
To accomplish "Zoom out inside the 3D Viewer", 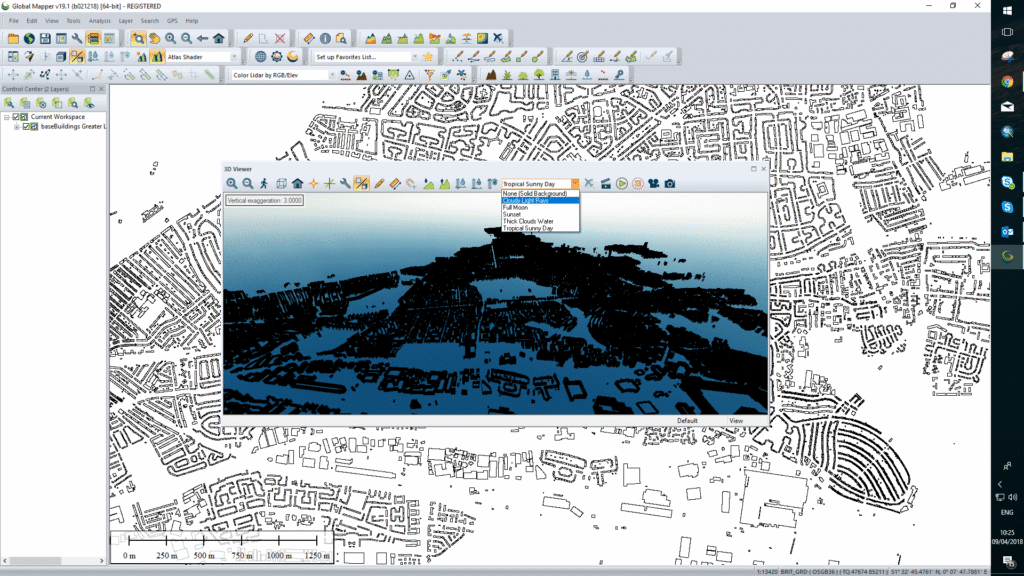I will [x=248, y=184].
